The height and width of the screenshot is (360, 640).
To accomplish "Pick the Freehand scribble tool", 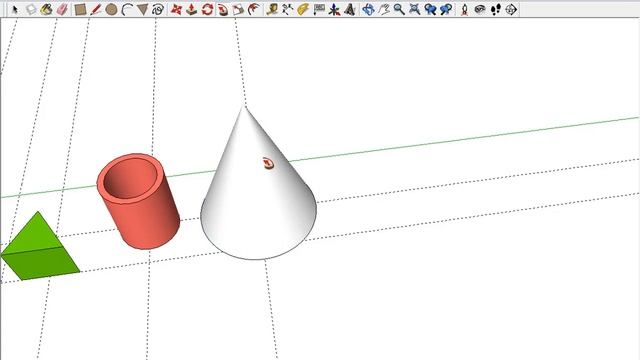I will point(158,9).
